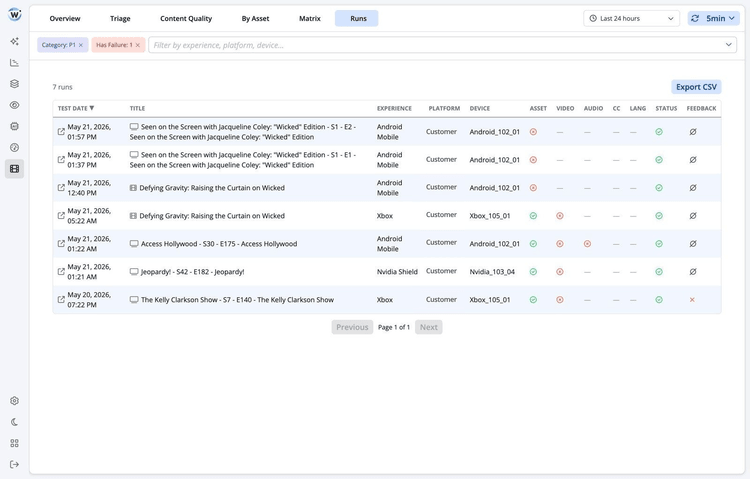750x479 pixels.
Task: Switch to the Overview tab
Action: click(65, 18)
